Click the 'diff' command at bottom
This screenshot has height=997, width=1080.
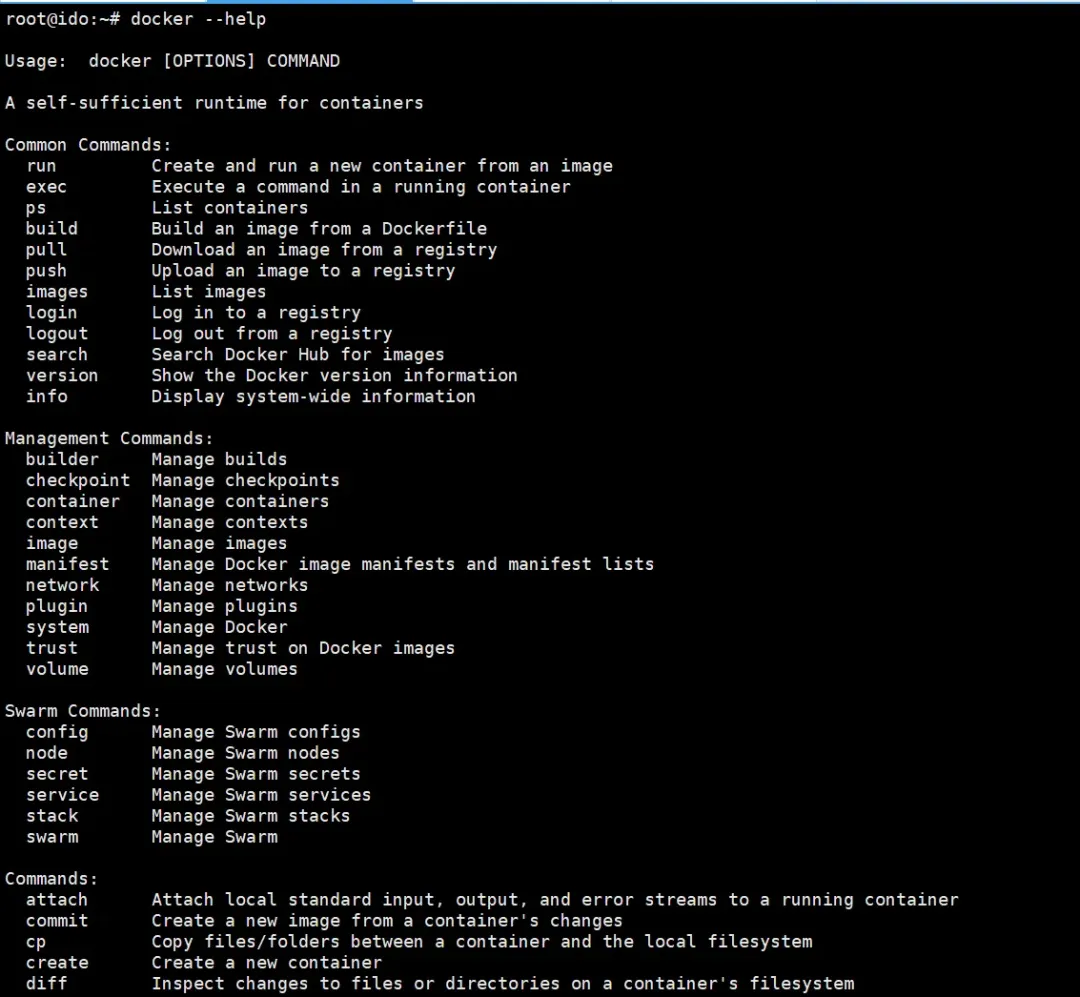46,984
